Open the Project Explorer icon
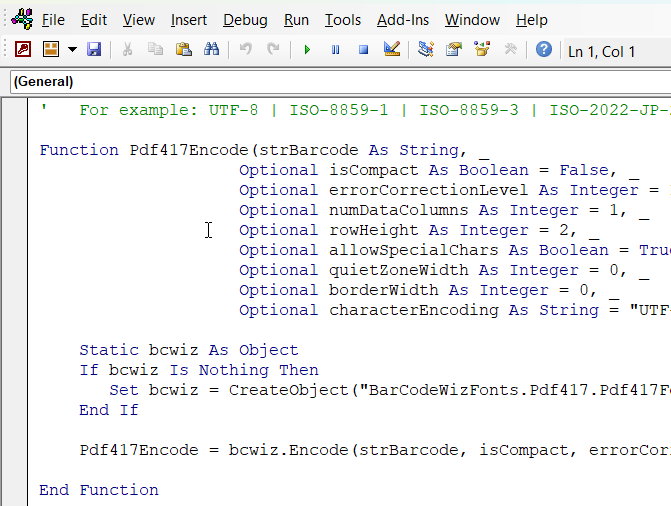This screenshot has height=506, width=671. click(x=426, y=50)
